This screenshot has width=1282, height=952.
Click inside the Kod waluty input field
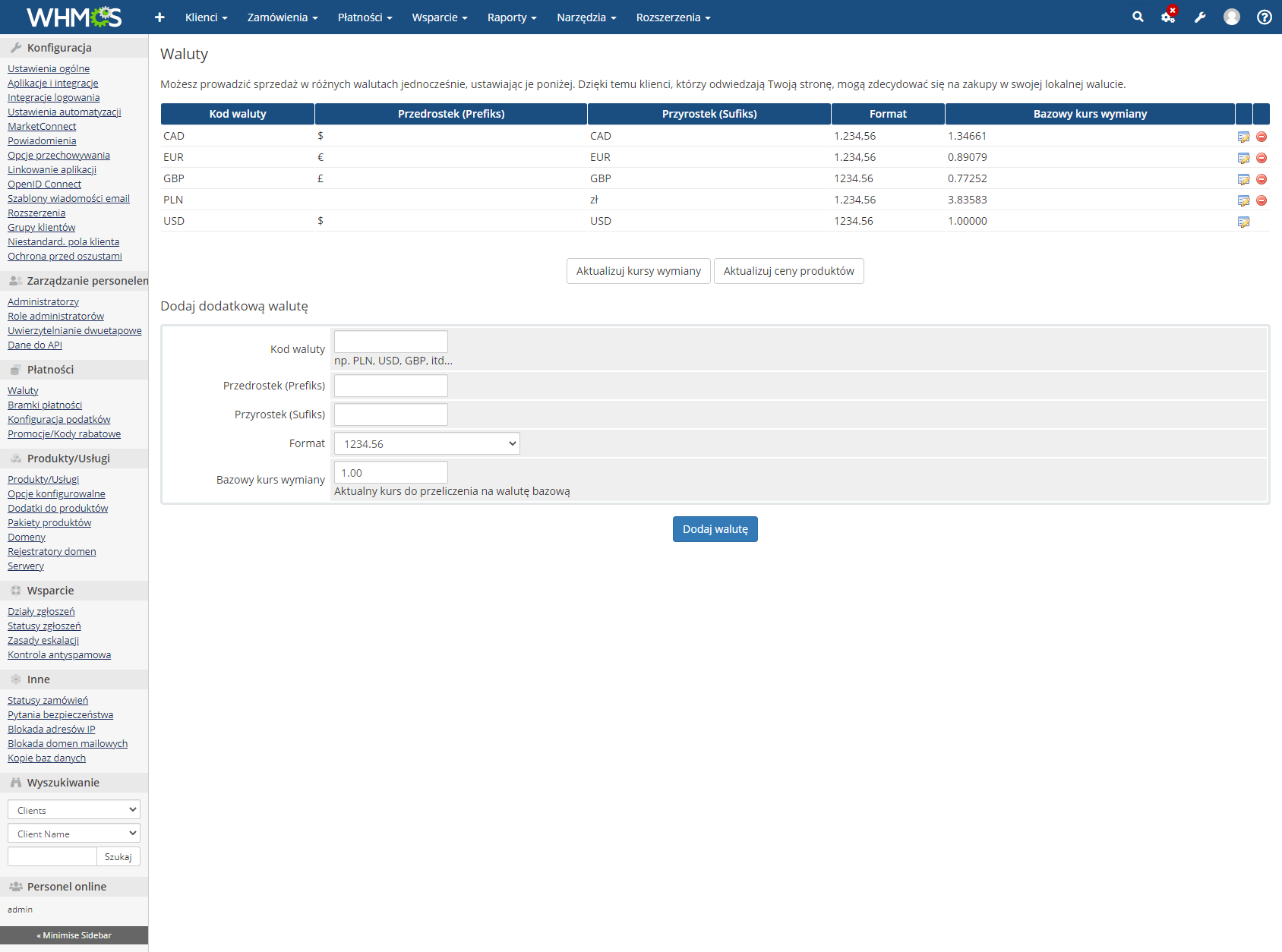pos(390,341)
